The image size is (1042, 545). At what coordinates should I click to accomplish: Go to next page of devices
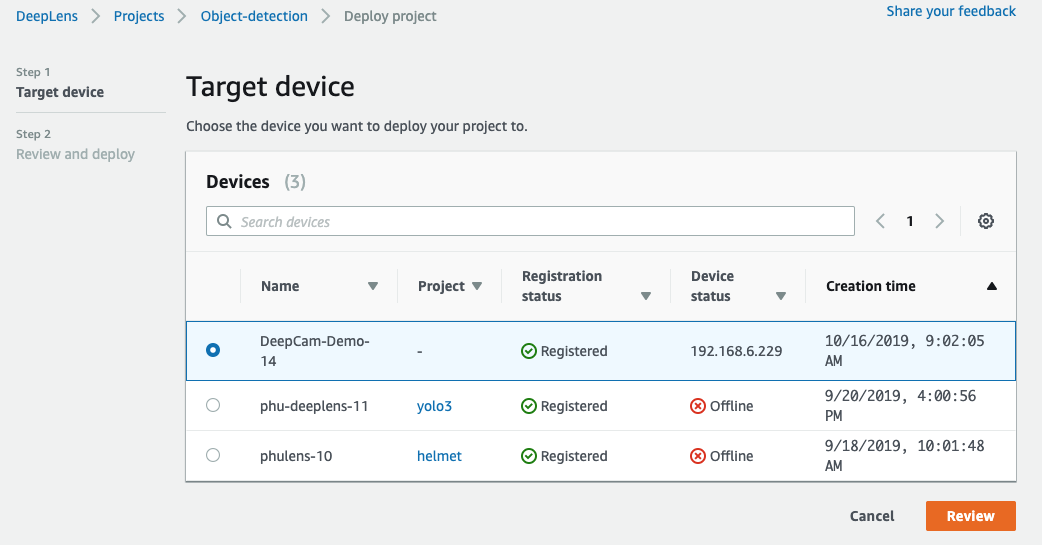[940, 221]
